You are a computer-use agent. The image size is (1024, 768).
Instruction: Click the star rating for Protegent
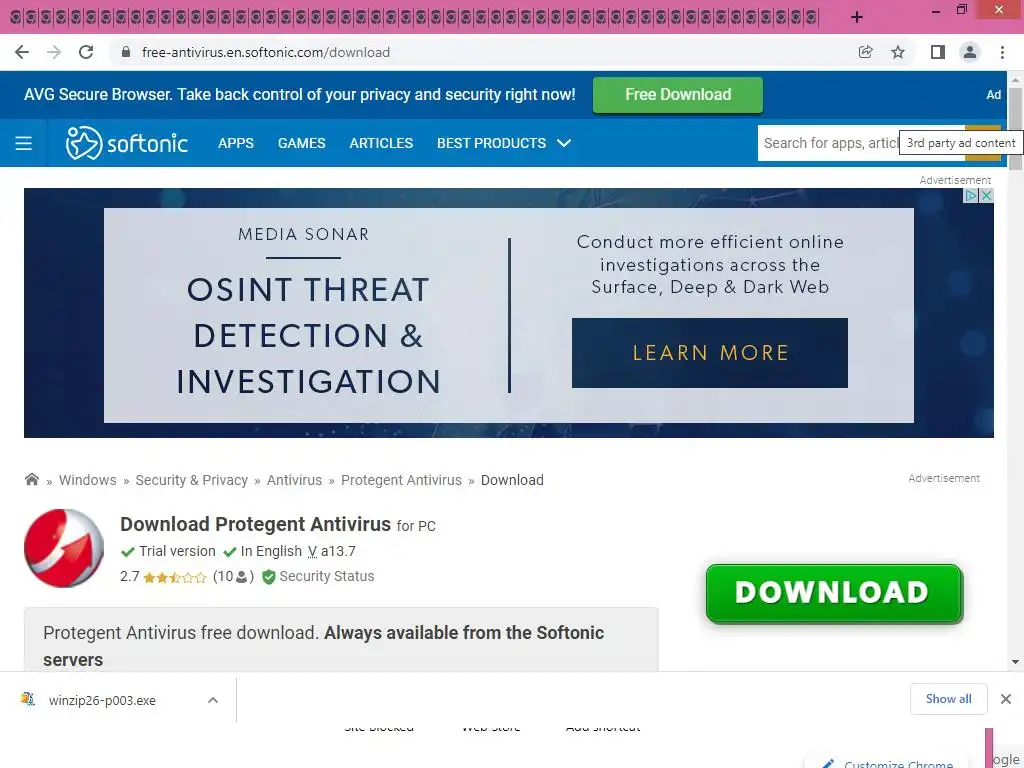tap(174, 577)
